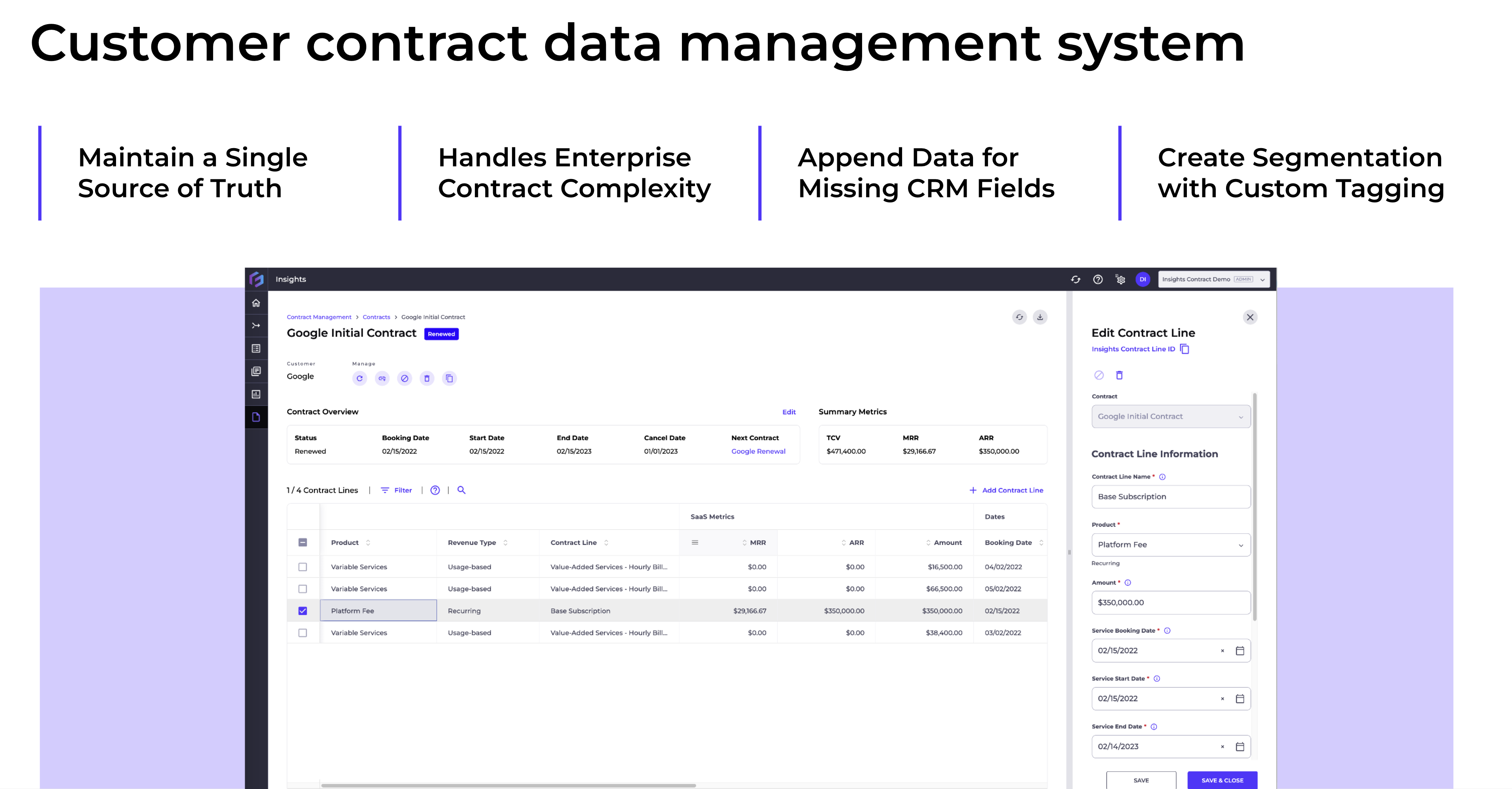
Task: Open the Filter for contract lines
Action: tap(396, 490)
